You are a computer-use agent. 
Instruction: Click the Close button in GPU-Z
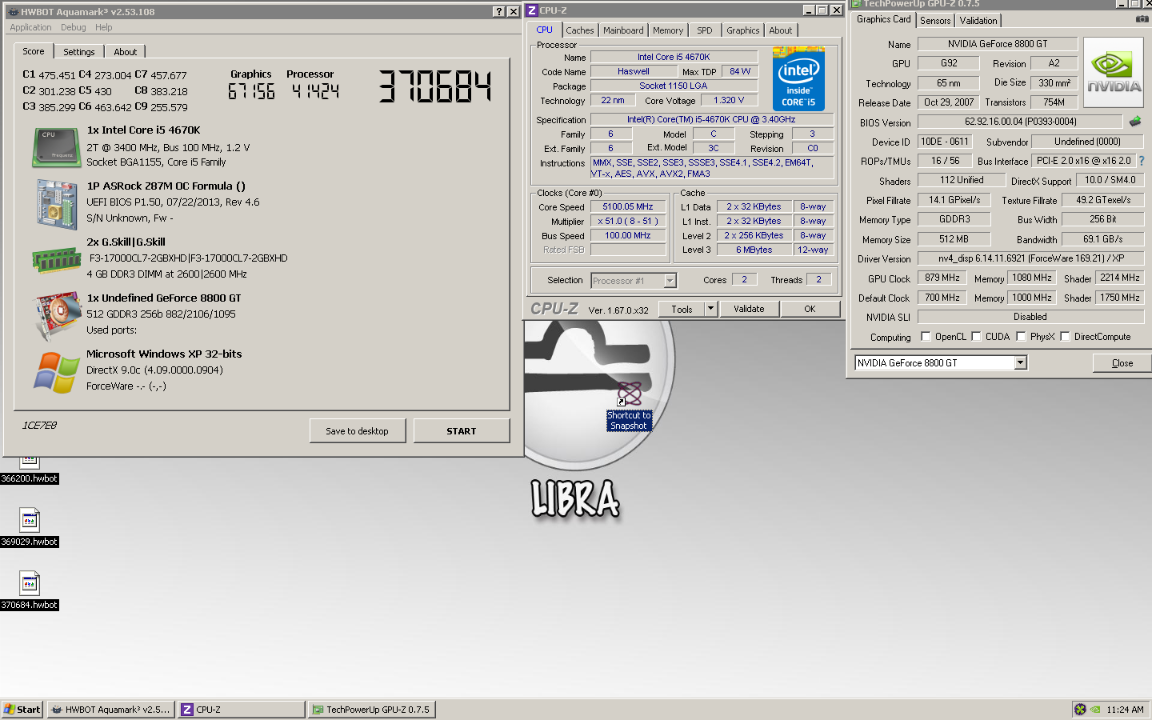coord(1122,363)
